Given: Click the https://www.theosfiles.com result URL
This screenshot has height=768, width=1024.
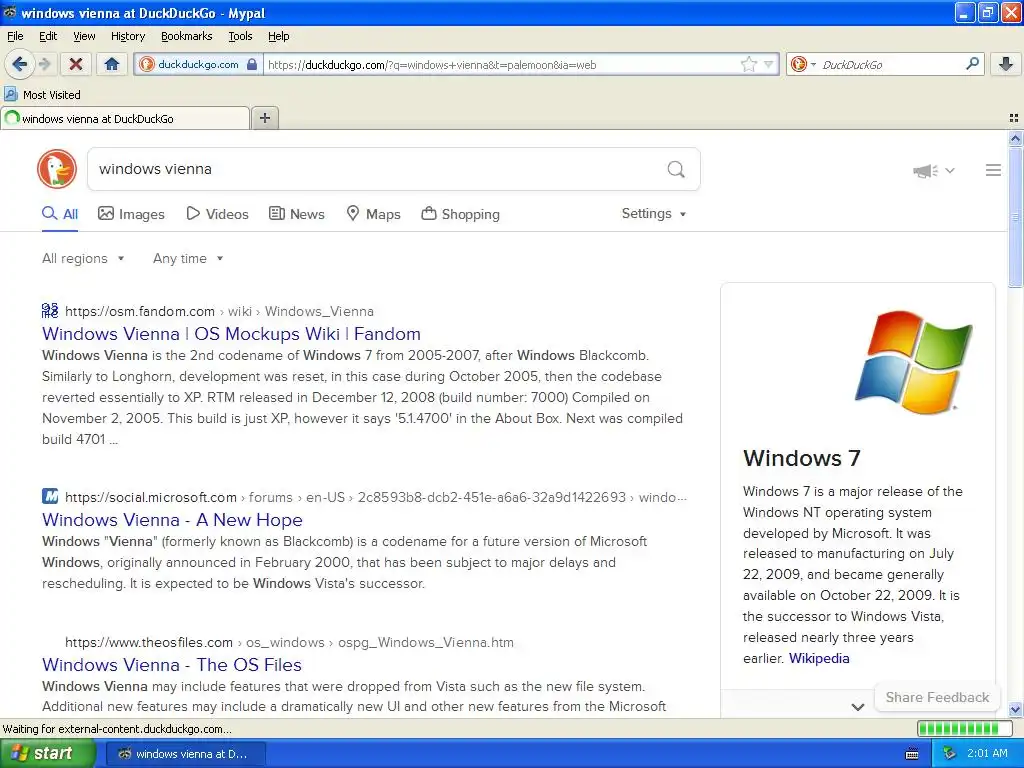Looking at the screenshot, I should tap(149, 643).
